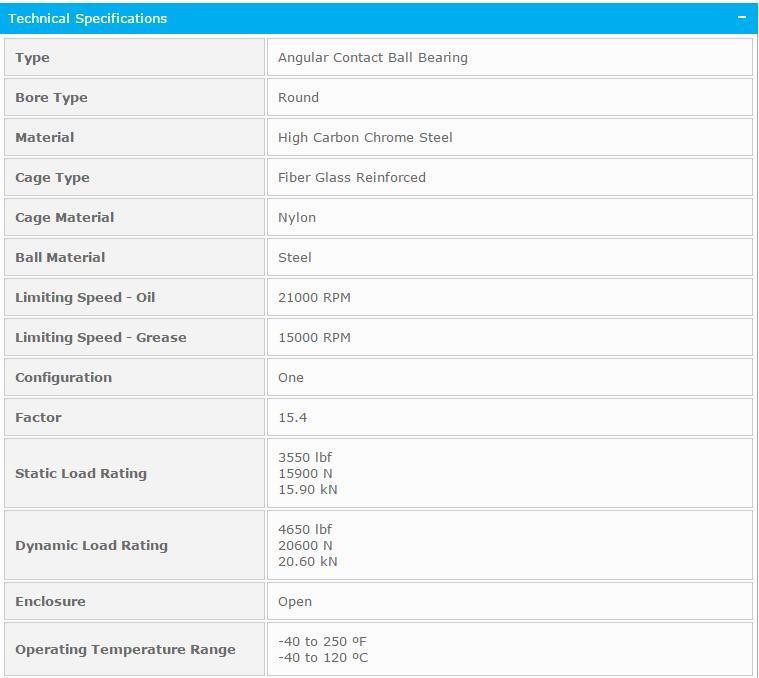Collapse the Technical Specifications panel using minus icon
The height and width of the screenshot is (678, 759).
pos(741,18)
